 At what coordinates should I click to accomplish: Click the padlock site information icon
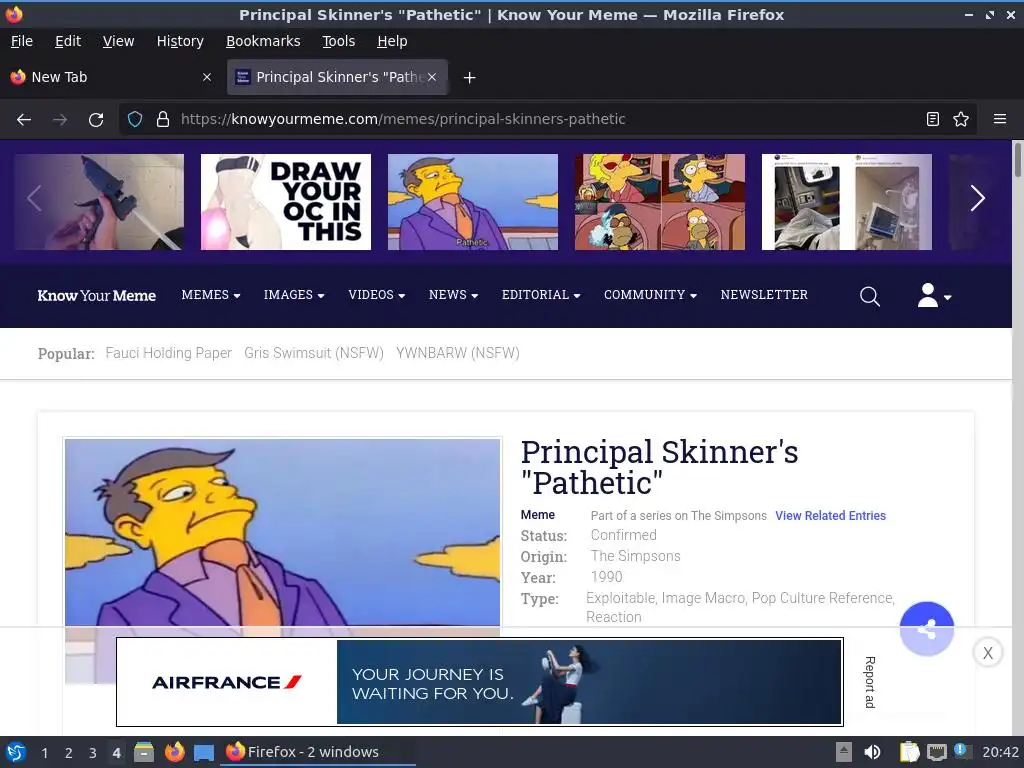[163, 119]
